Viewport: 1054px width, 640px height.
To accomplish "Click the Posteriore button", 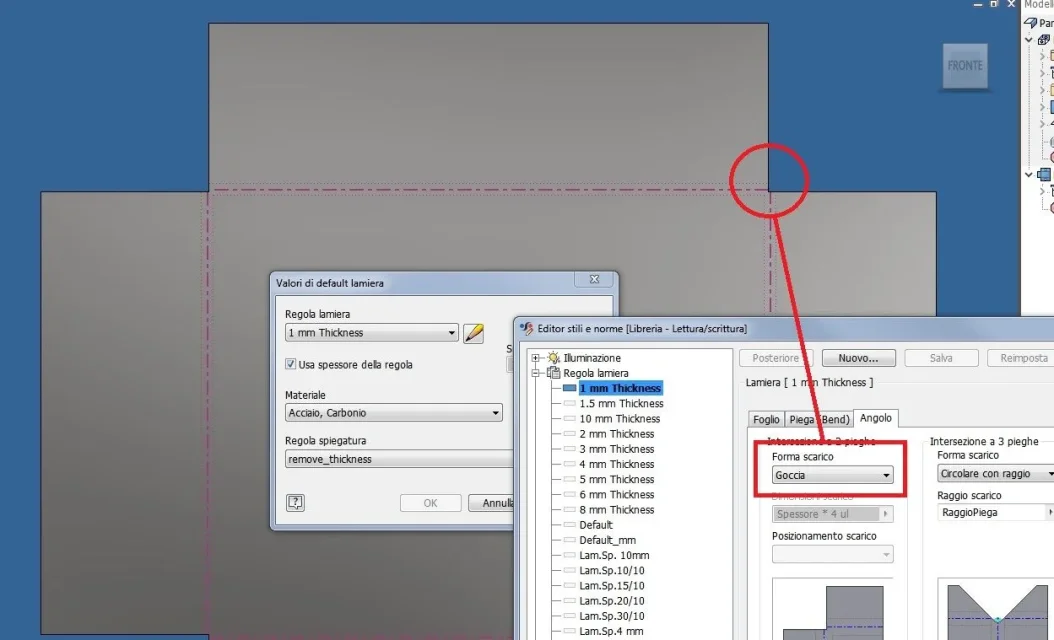I will click(776, 358).
